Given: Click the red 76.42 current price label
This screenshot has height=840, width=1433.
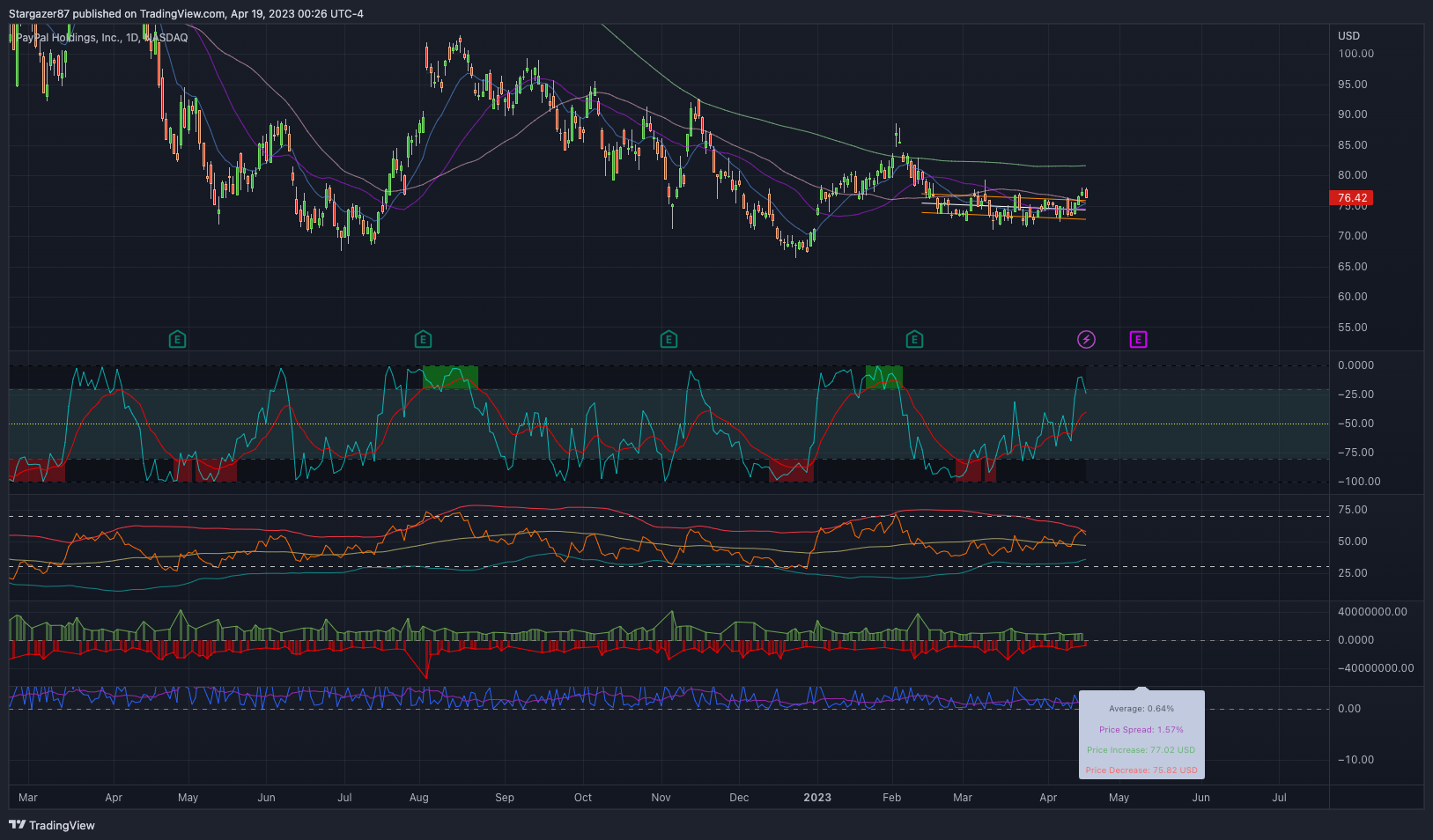Looking at the screenshot, I should (1352, 198).
